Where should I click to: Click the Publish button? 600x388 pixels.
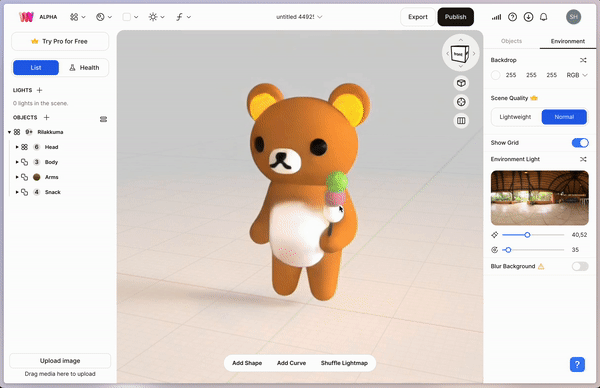pyautogui.click(x=456, y=17)
